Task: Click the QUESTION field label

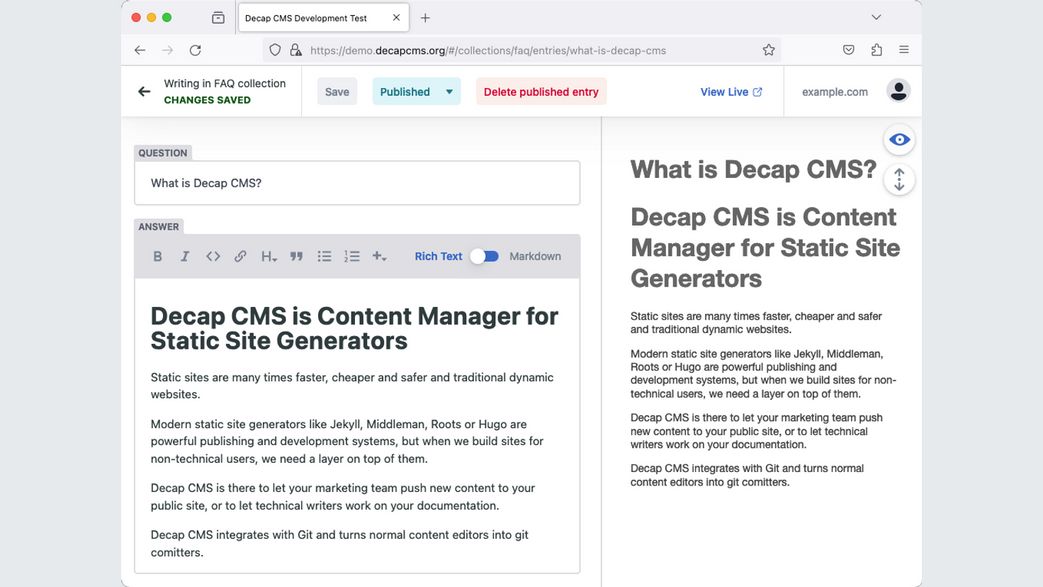Action: pos(163,153)
